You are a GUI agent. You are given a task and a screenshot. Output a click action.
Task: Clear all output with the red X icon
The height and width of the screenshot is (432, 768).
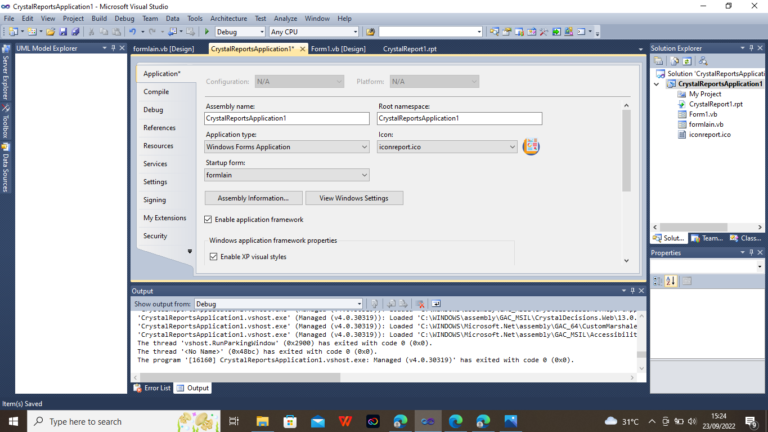pos(420,304)
